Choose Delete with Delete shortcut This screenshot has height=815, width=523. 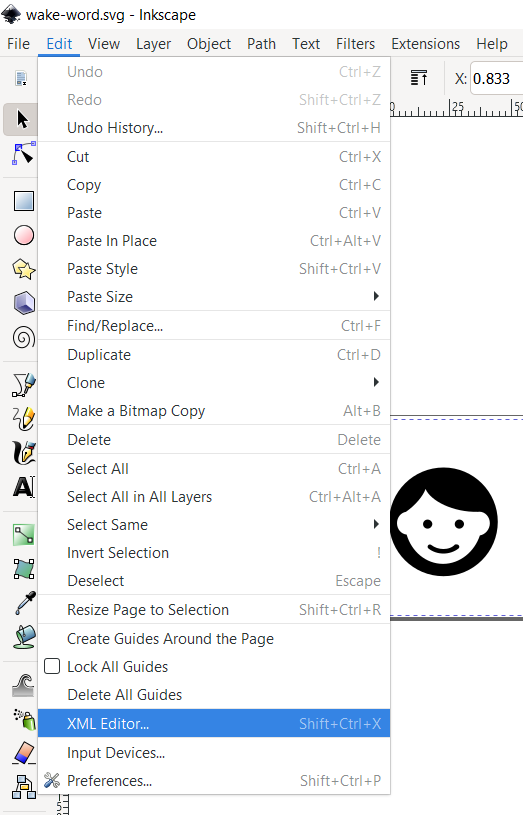(214, 440)
